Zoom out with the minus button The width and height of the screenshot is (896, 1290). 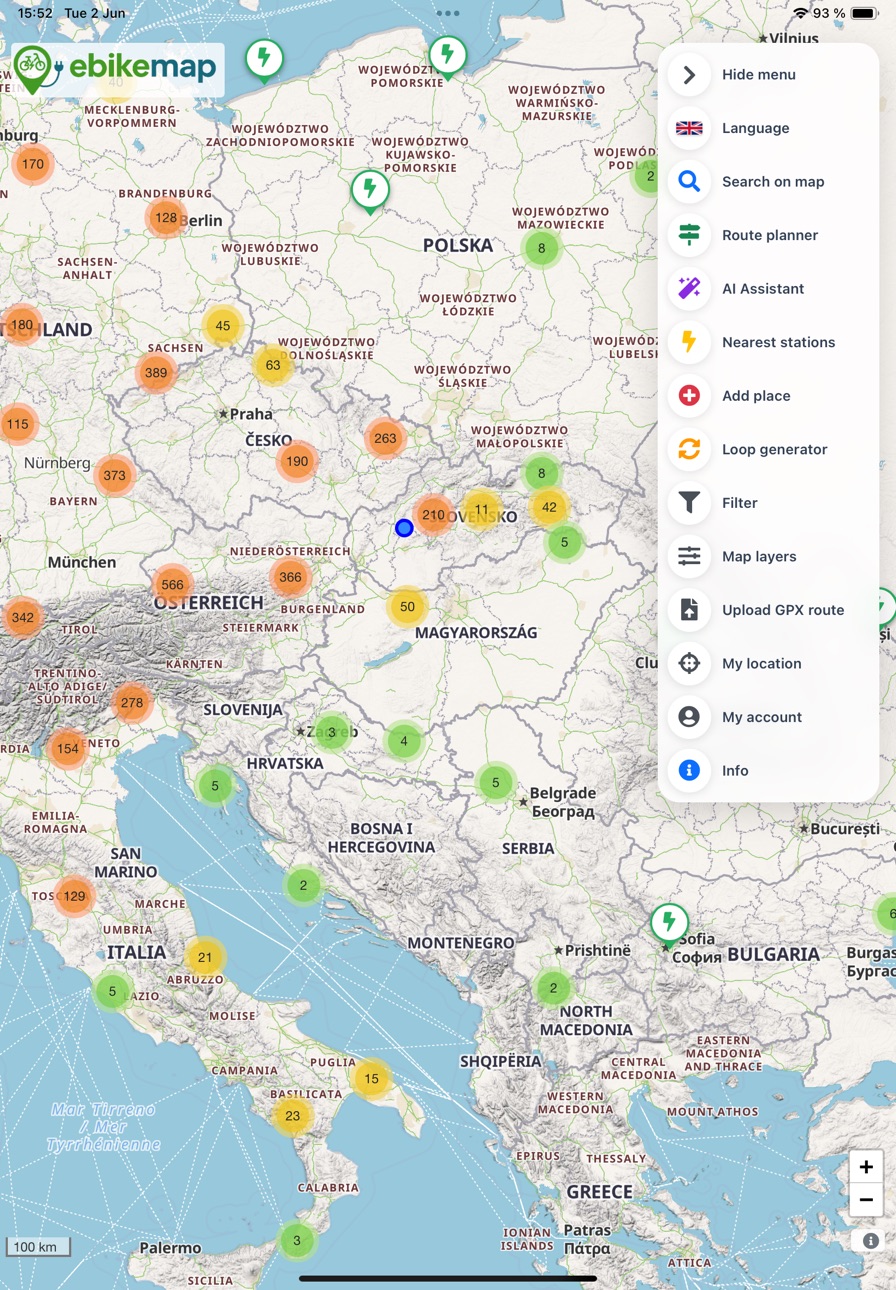coord(866,1200)
